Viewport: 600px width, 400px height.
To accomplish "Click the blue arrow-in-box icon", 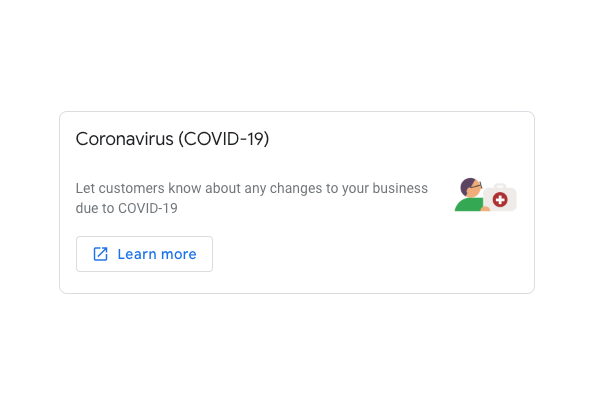I will point(101,254).
